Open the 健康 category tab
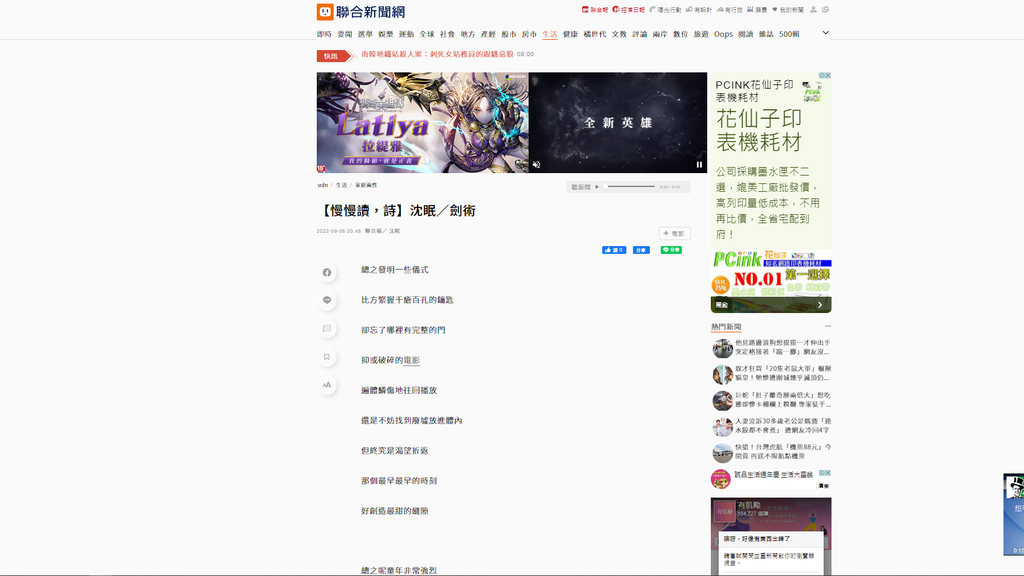Image resolution: width=1024 pixels, height=576 pixels. tap(570, 34)
